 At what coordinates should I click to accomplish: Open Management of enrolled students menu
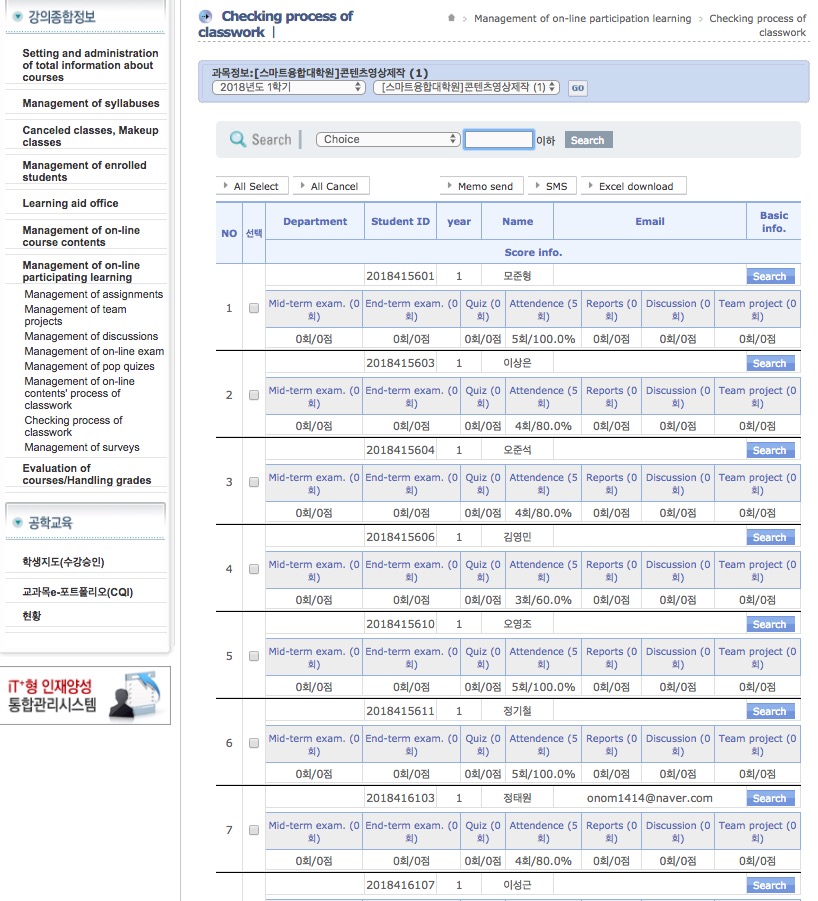tap(84, 171)
